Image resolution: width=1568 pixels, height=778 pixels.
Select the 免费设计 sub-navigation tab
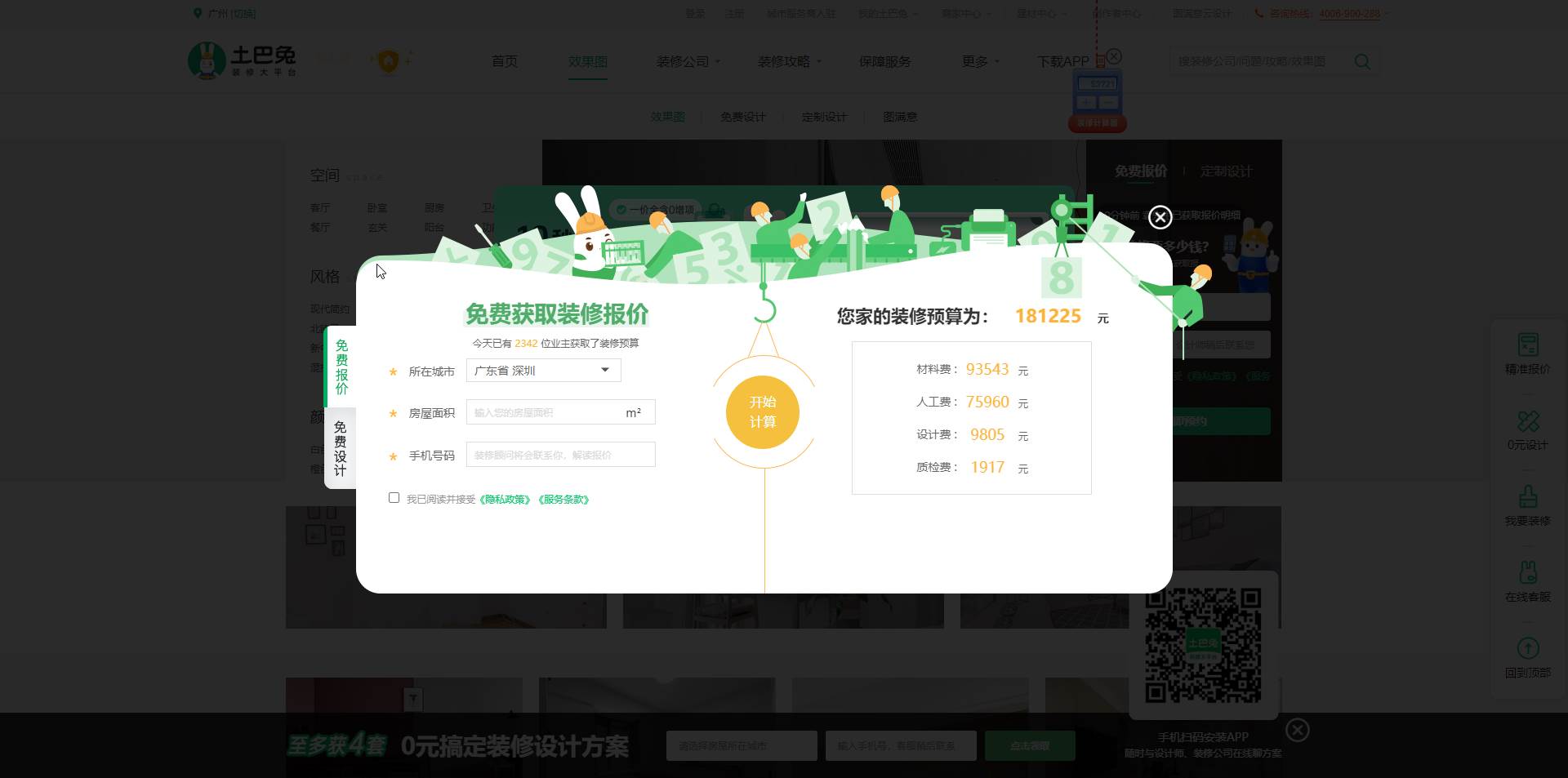(743, 117)
